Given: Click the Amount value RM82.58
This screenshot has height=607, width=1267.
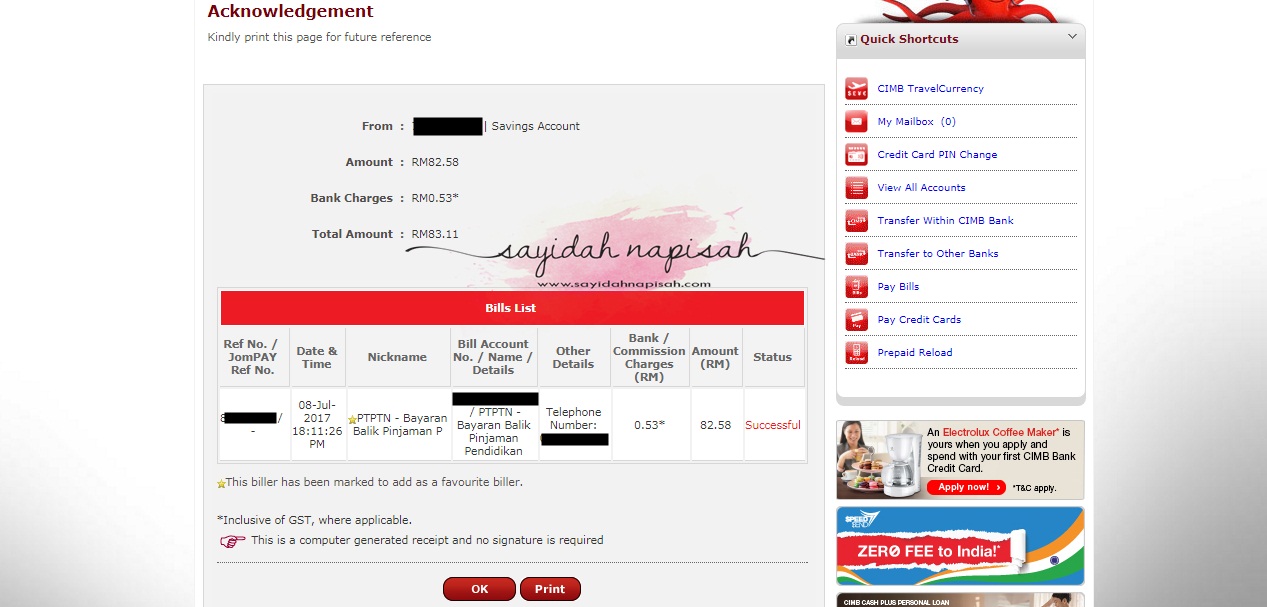Looking at the screenshot, I should [435, 162].
